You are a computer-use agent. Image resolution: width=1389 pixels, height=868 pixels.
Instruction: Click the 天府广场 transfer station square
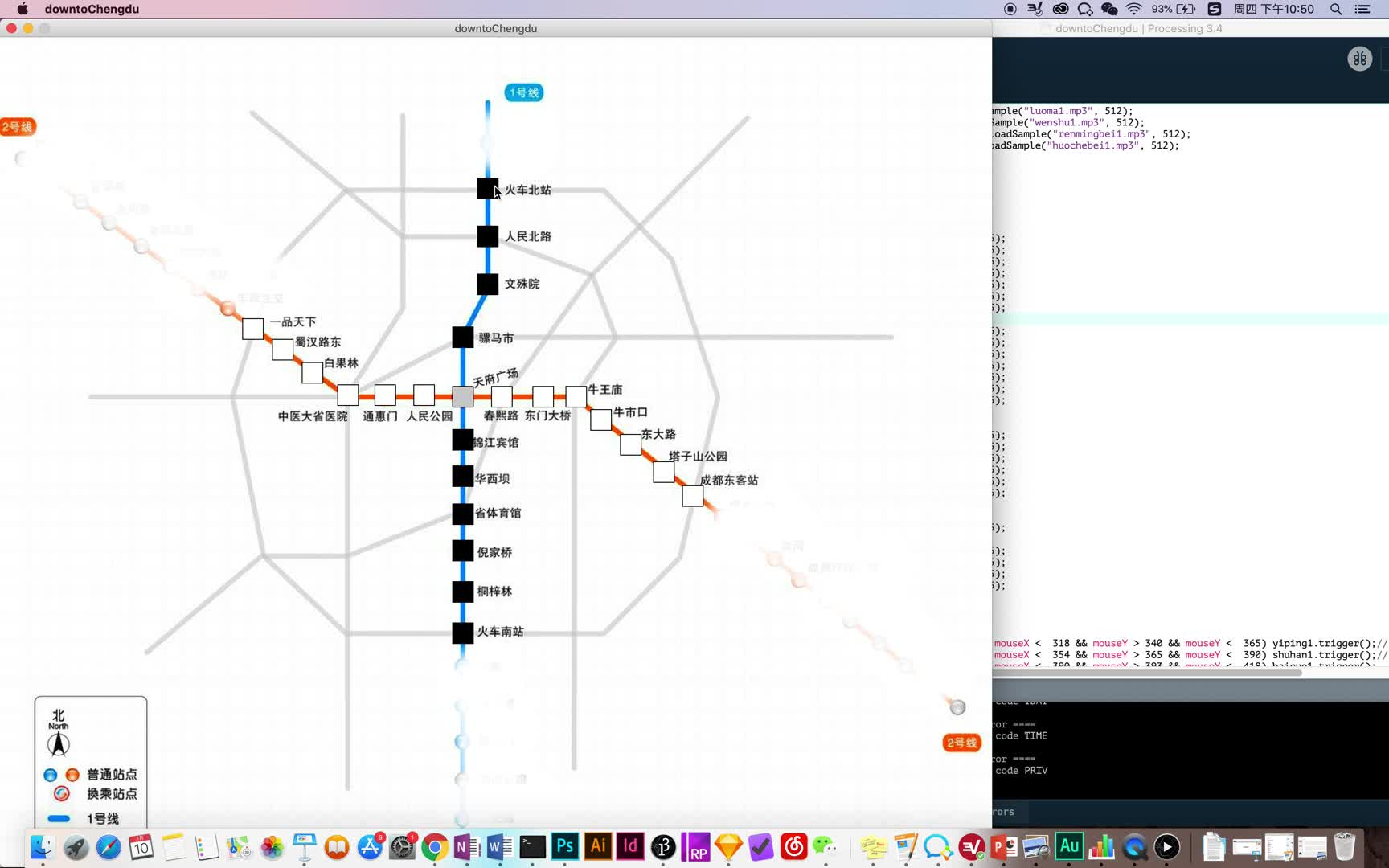[462, 396]
